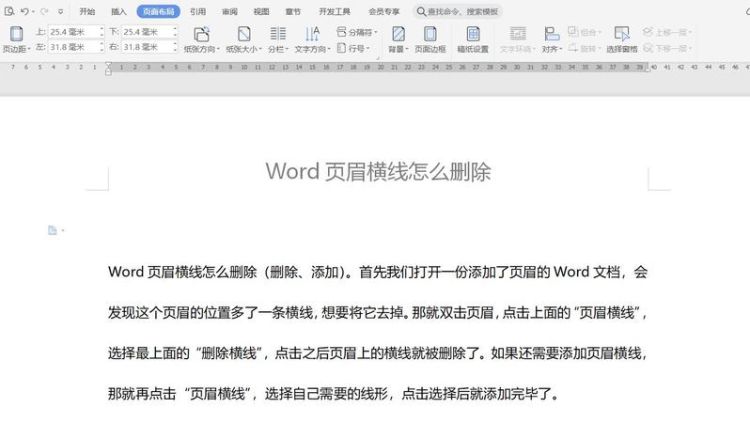The image size is (750, 423).
Task: Decrease the top margin with the down arrow
Action: click(101, 35)
